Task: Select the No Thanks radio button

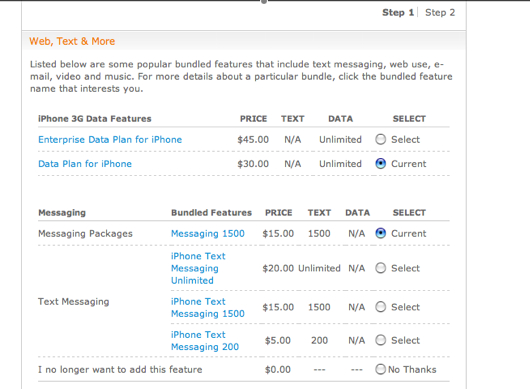Action: pyautogui.click(x=380, y=369)
